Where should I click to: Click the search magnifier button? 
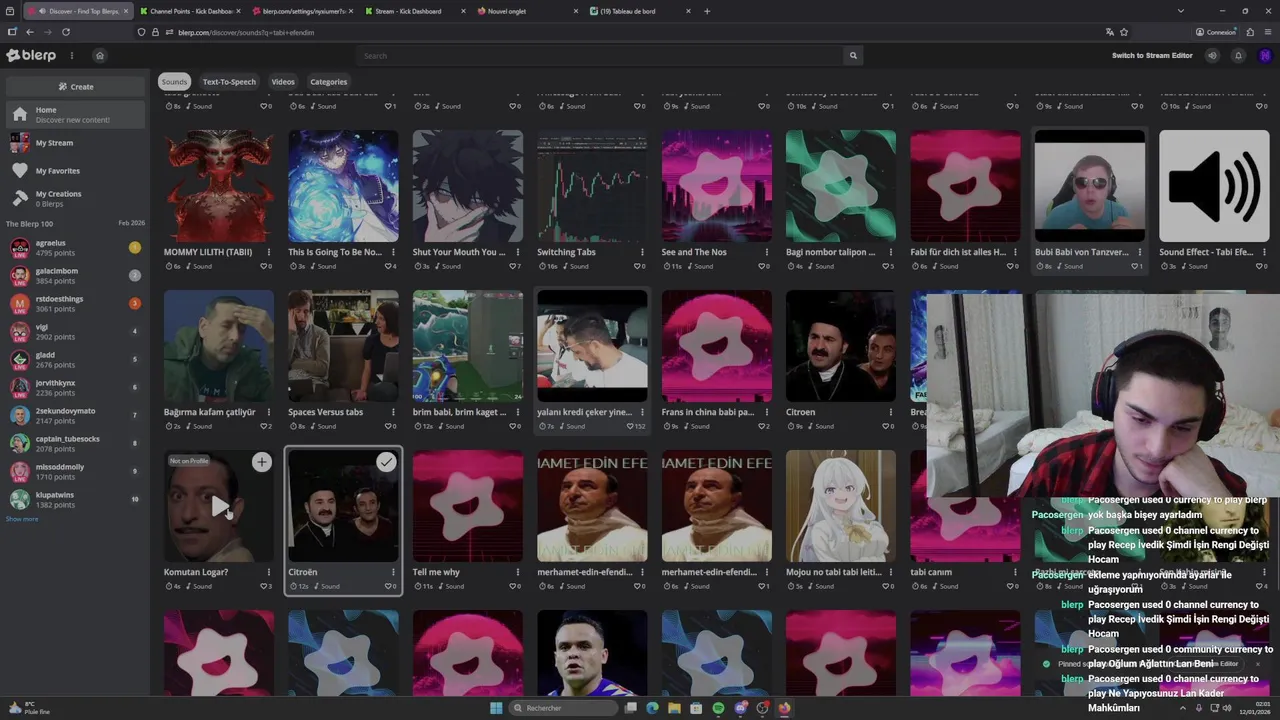(x=853, y=55)
